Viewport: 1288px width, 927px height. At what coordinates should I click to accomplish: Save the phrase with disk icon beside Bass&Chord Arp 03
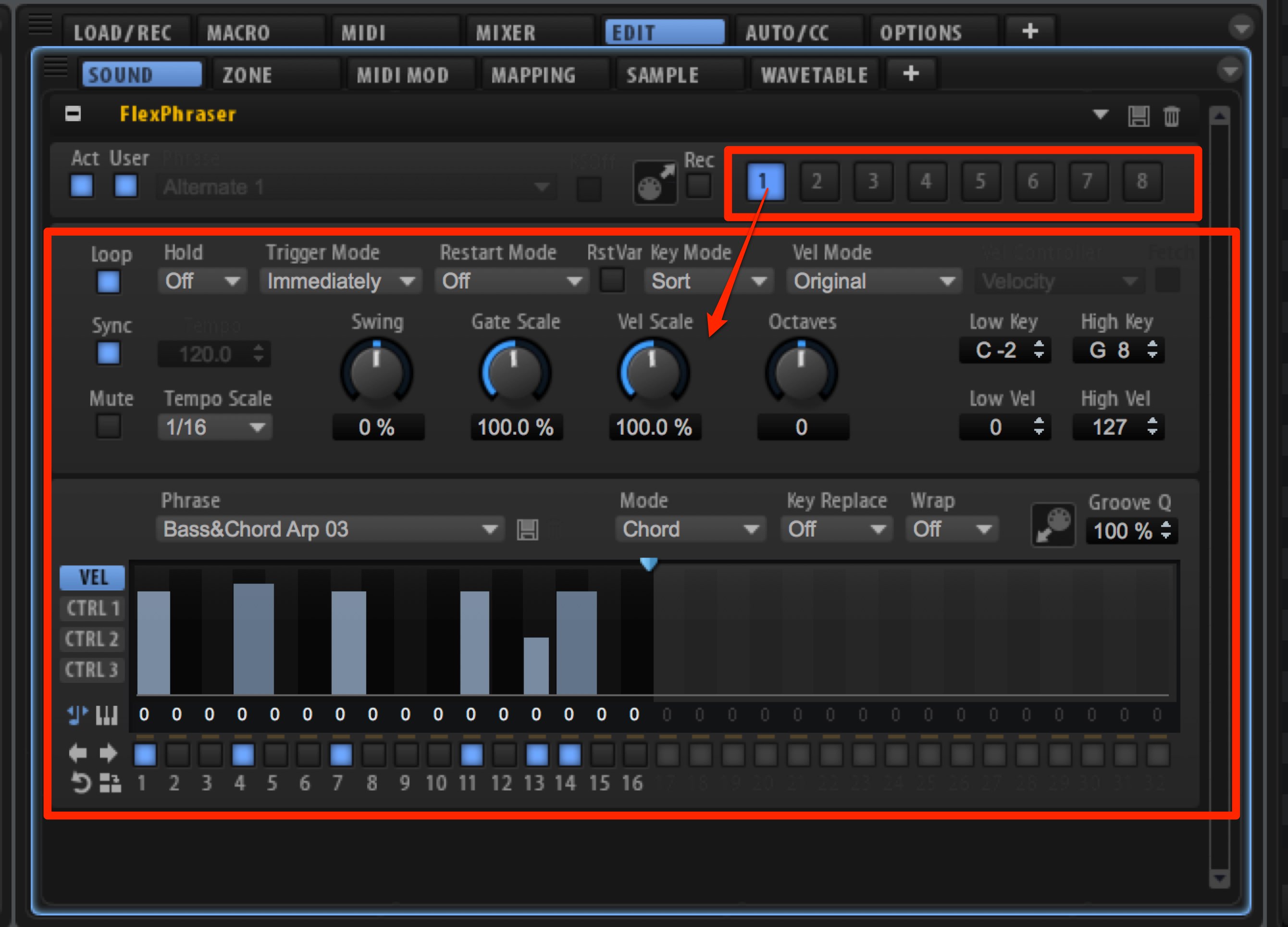(x=528, y=530)
